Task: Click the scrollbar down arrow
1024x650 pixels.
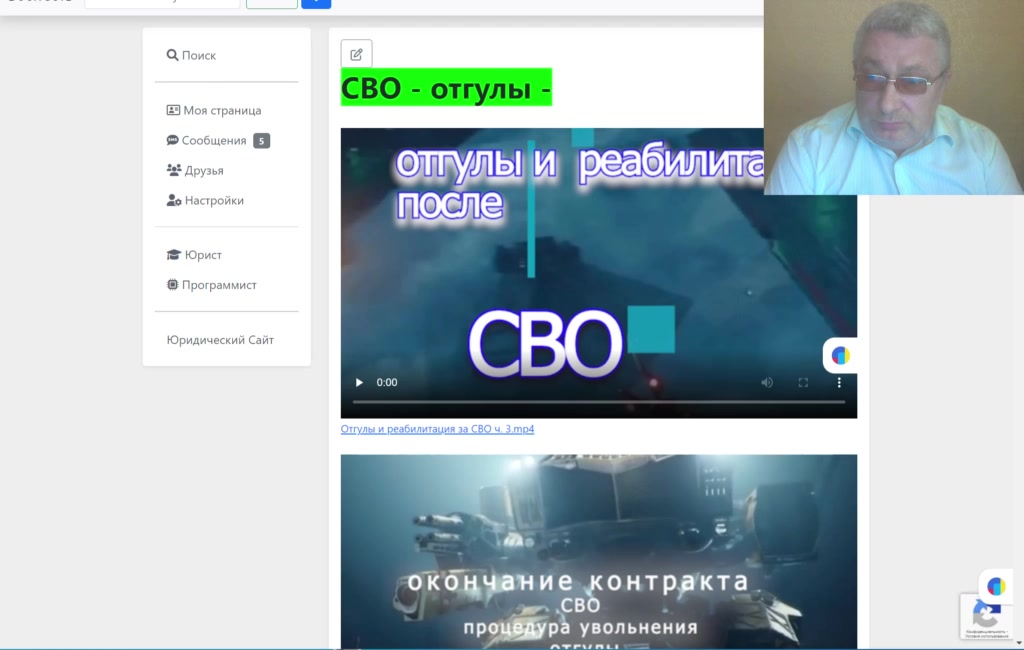Action: 1019,643
